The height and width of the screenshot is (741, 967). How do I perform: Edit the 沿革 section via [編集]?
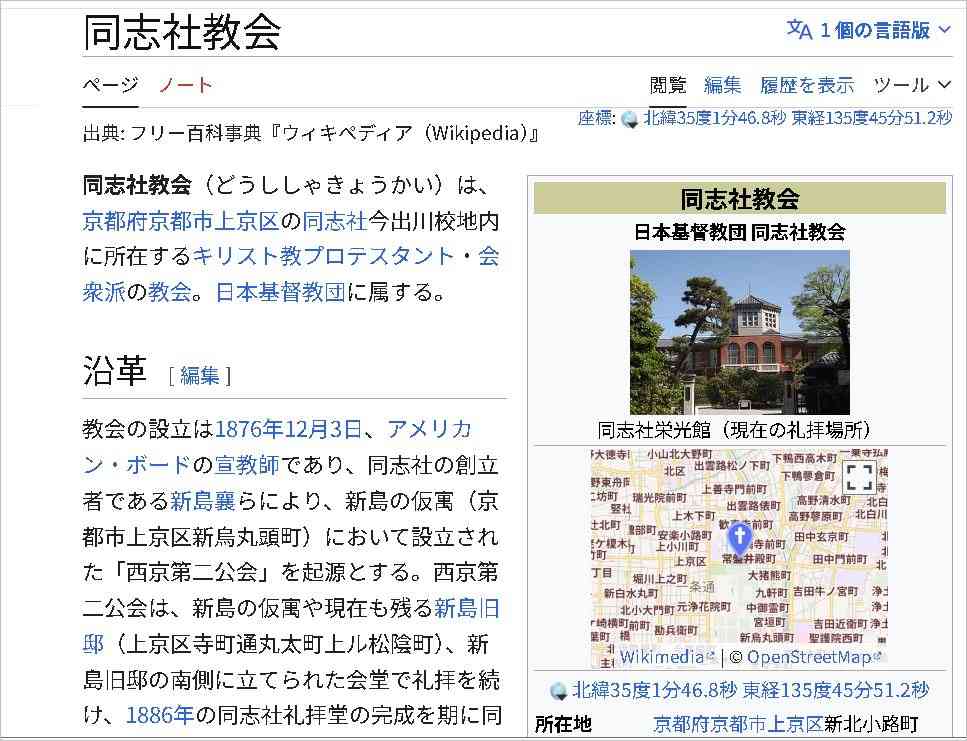199,375
